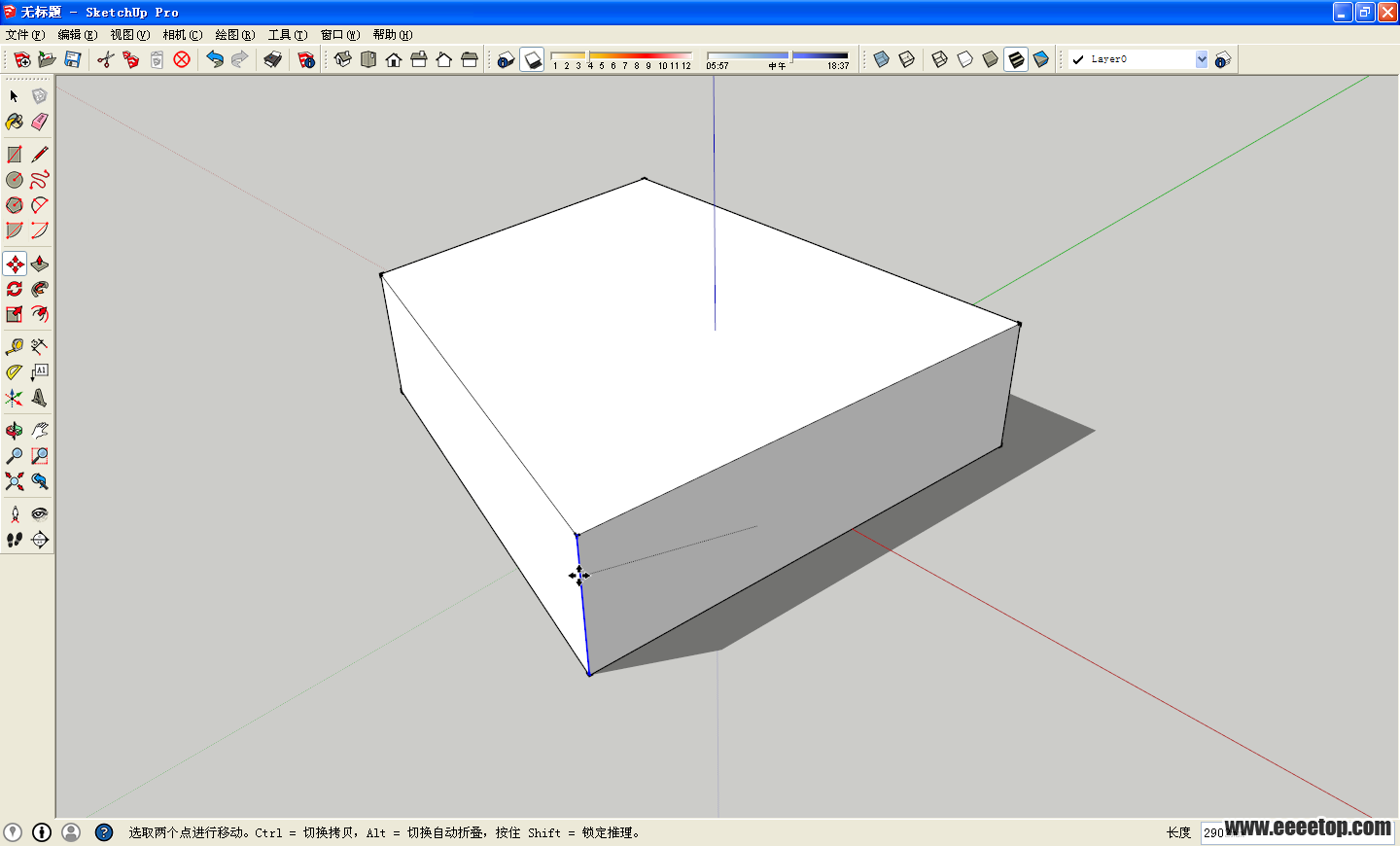The image size is (1400, 846).
Task: Select the Text label tool
Action: (40, 372)
